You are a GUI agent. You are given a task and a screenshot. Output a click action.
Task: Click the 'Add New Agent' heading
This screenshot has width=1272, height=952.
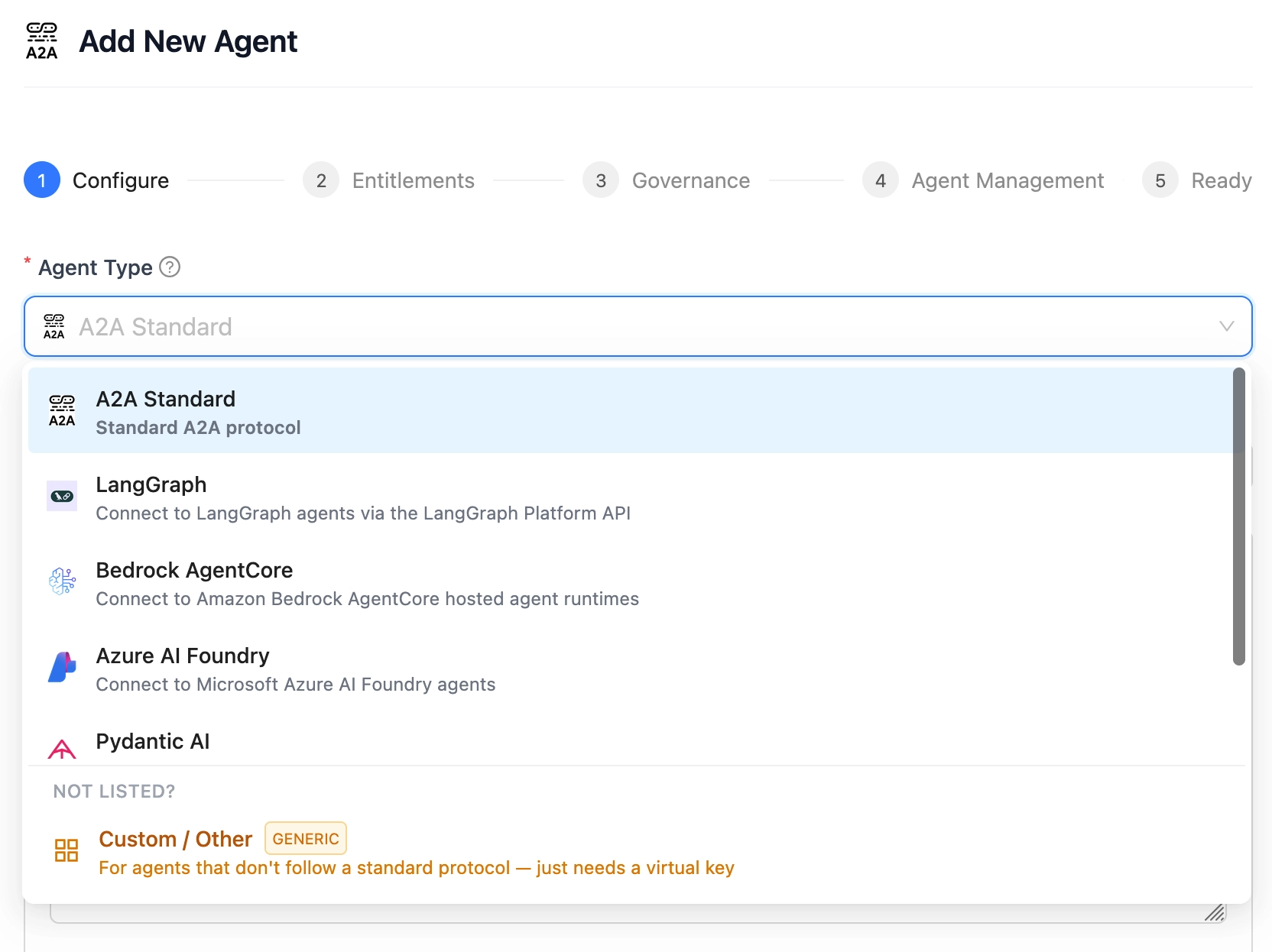(188, 41)
